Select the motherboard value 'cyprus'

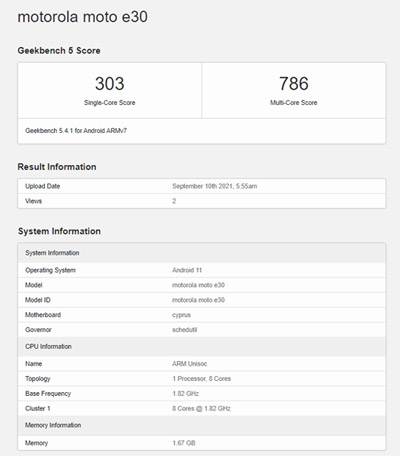point(181,315)
